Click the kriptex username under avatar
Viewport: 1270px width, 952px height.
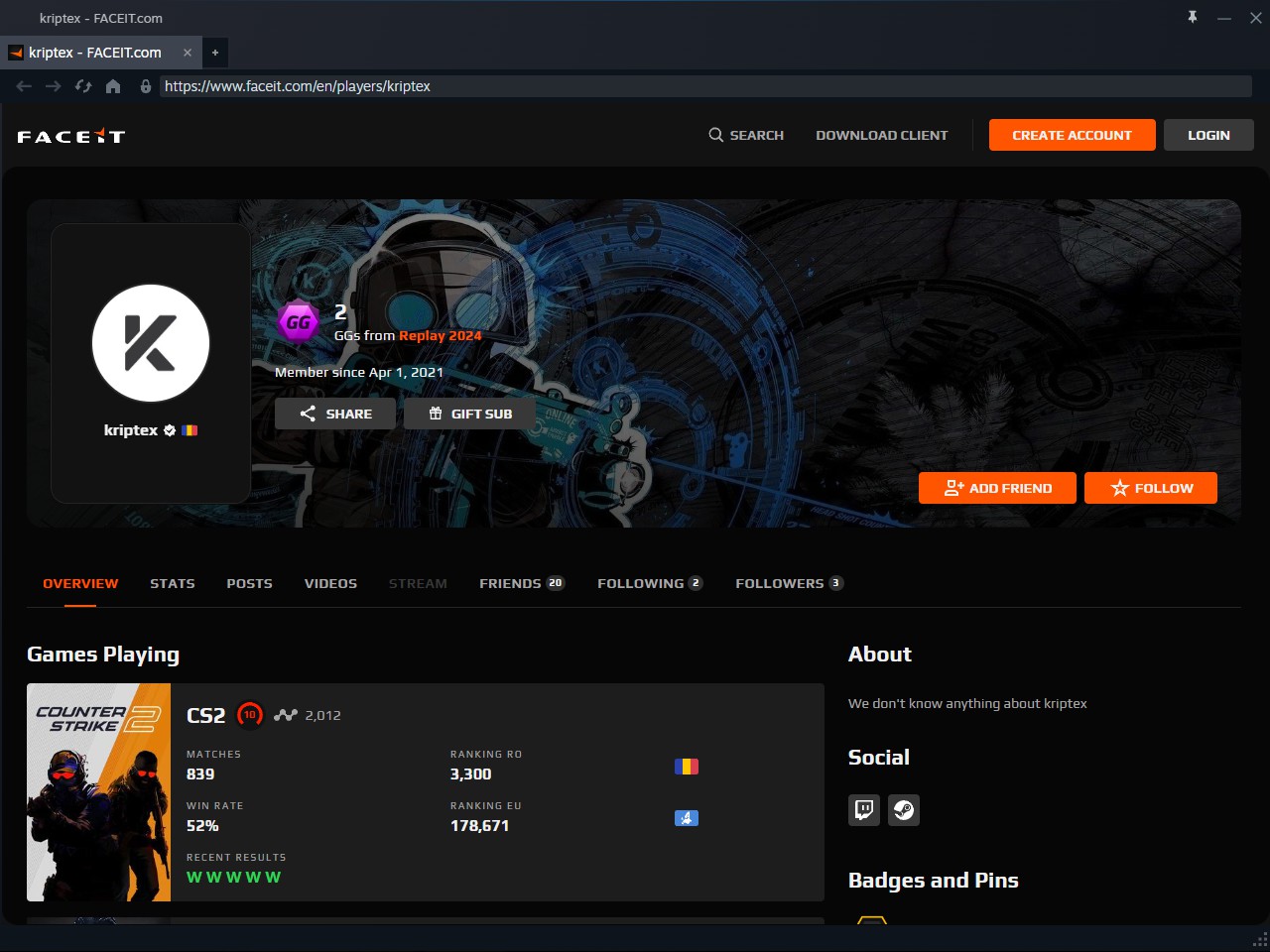pyautogui.click(x=131, y=430)
